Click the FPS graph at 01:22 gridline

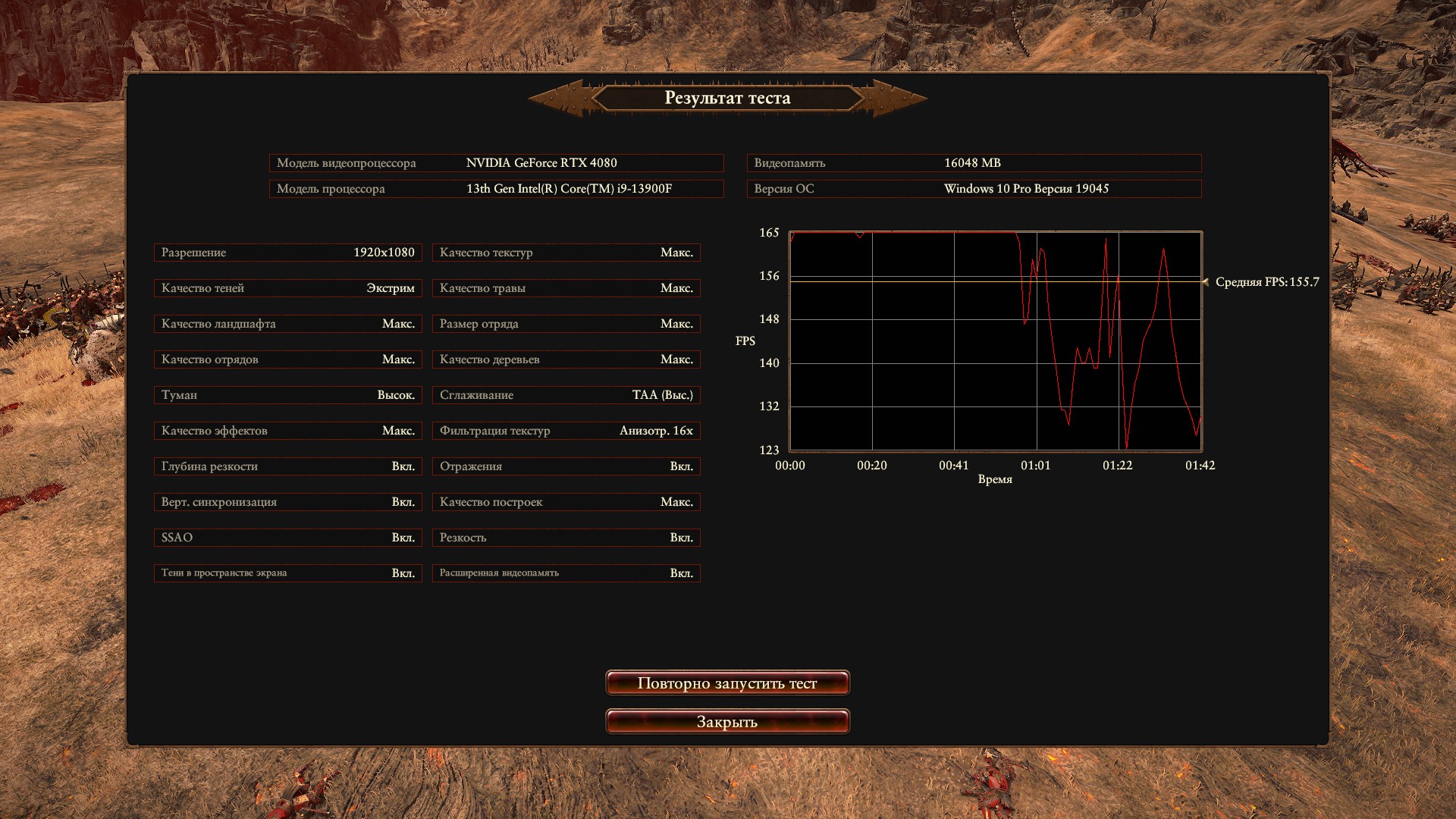1119,341
